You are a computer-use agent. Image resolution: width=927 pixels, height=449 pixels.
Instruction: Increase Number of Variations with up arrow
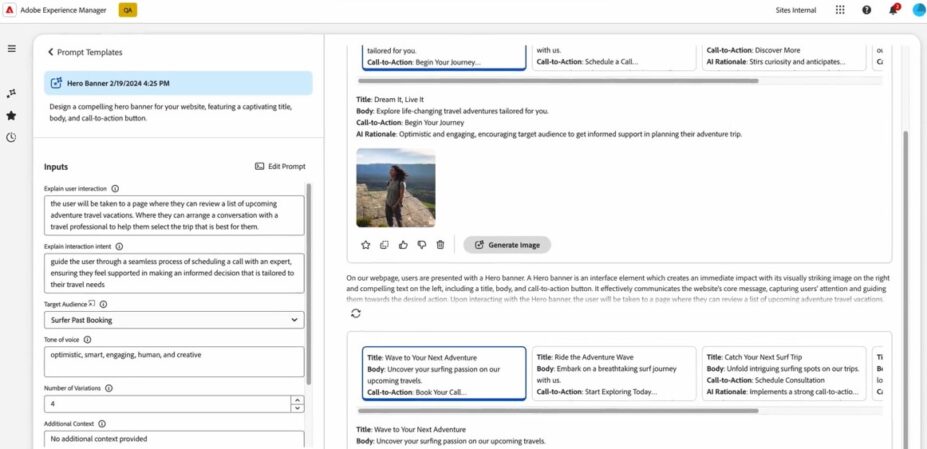point(297,400)
